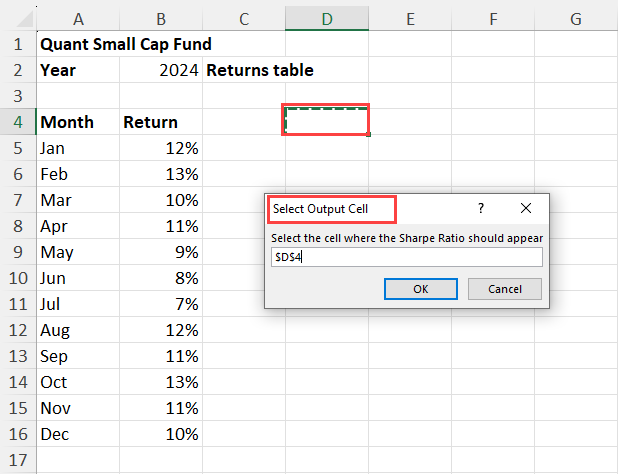The height and width of the screenshot is (474, 618).
Task: Select Feb's 13% return cell
Action: point(161,174)
